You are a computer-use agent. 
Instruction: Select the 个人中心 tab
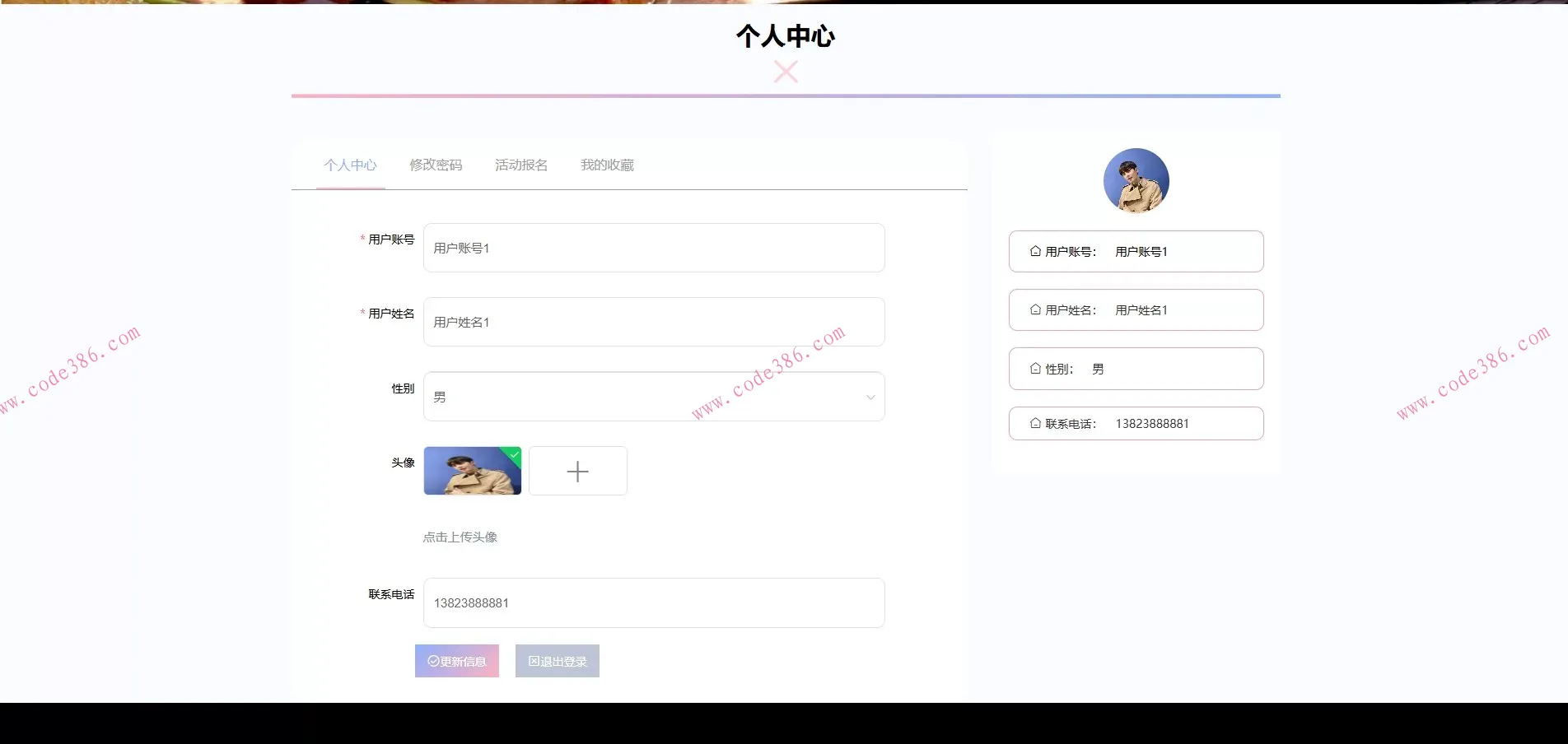(x=350, y=165)
